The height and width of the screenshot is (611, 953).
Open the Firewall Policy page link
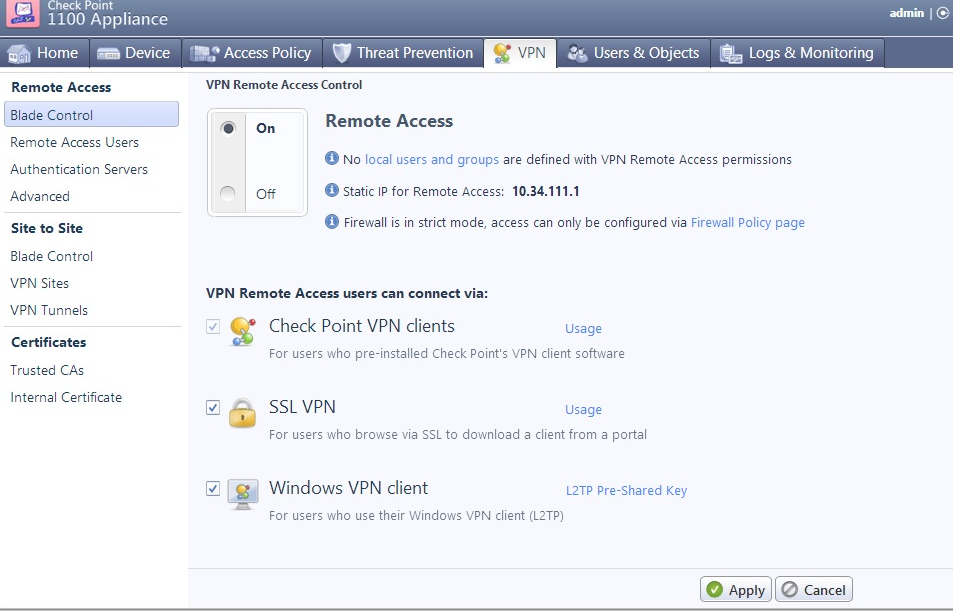point(747,223)
